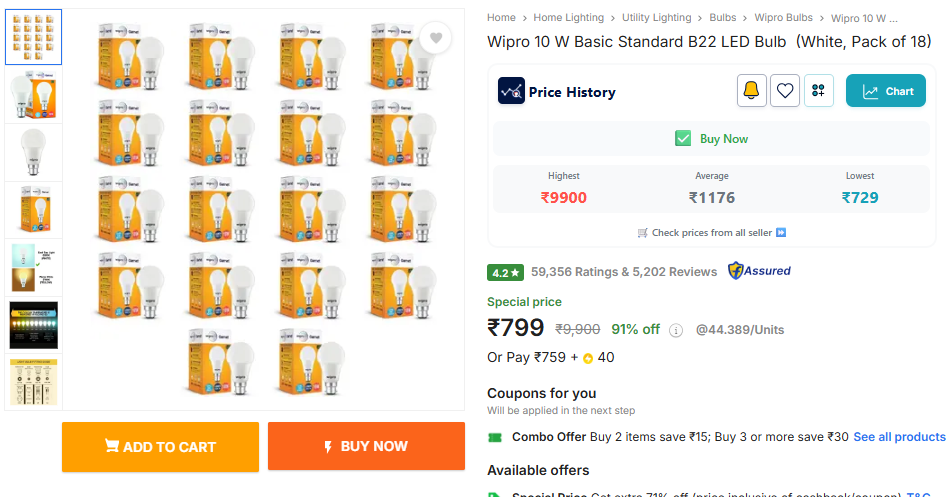Open Wipro Bulbs breadcrumb link
This screenshot has width=950, height=497.
tap(783, 18)
